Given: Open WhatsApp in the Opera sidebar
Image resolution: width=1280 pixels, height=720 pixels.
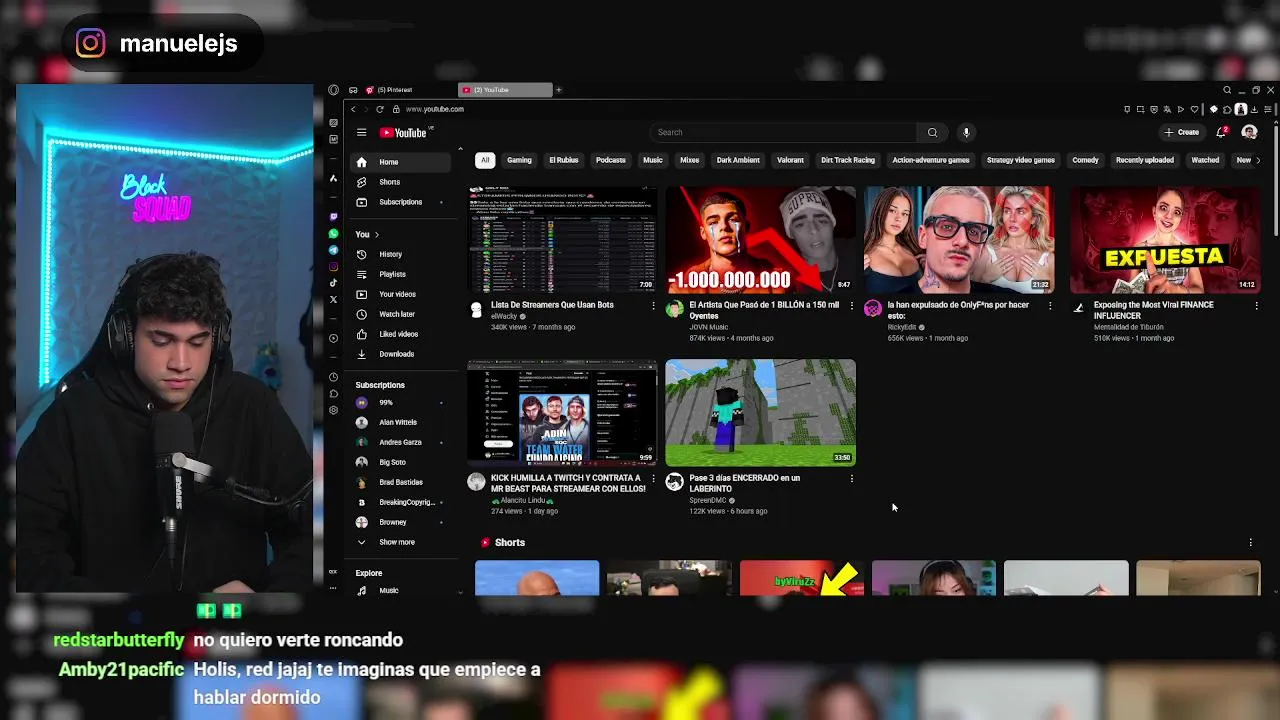Looking at the screenshot, I should 333,233.
